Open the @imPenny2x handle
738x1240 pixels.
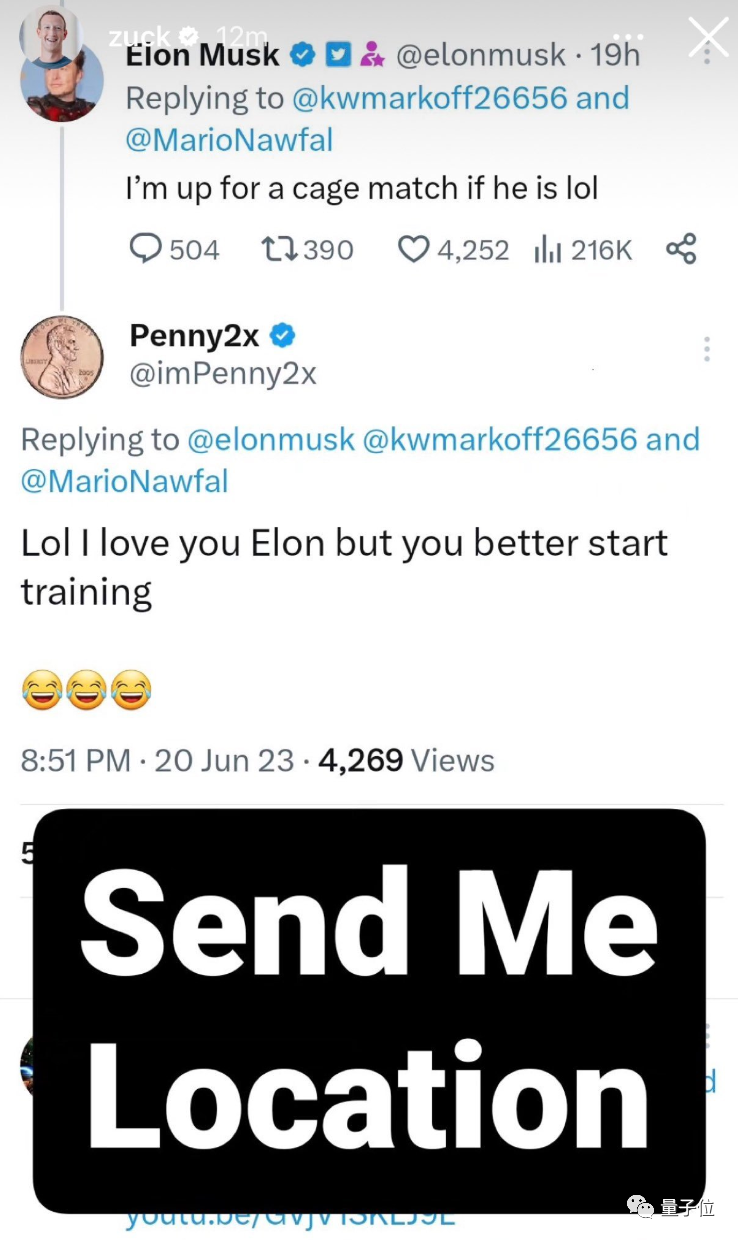223,374
